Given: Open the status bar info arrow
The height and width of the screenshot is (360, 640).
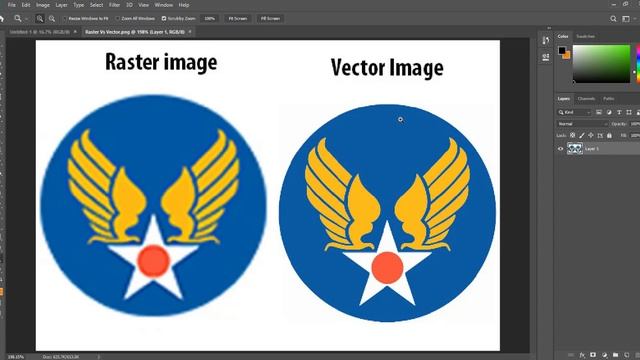Looking at the screenshot, I should tap(98, 357).
